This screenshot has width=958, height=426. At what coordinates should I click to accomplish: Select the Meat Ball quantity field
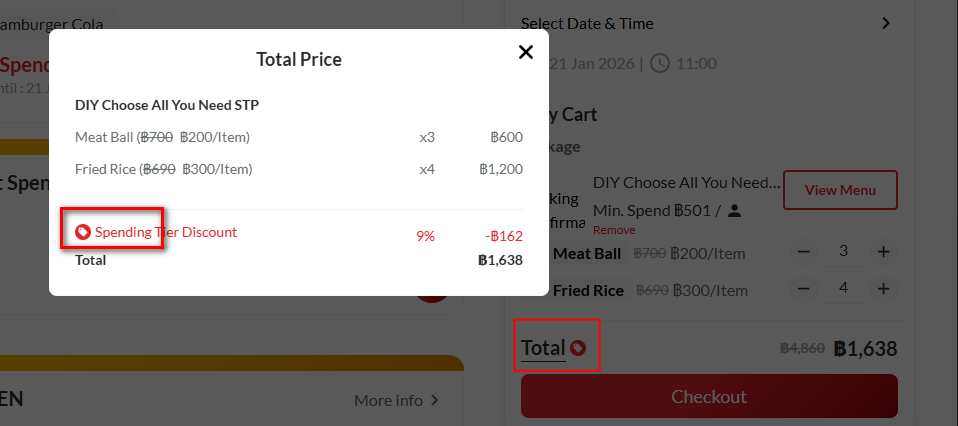[844, 252]
